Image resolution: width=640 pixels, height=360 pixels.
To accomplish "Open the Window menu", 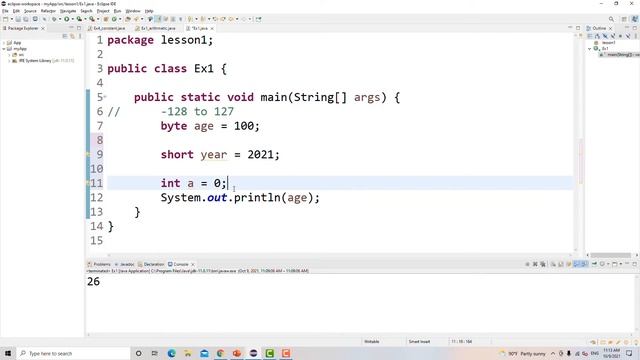I will click(x=133, y=11).
